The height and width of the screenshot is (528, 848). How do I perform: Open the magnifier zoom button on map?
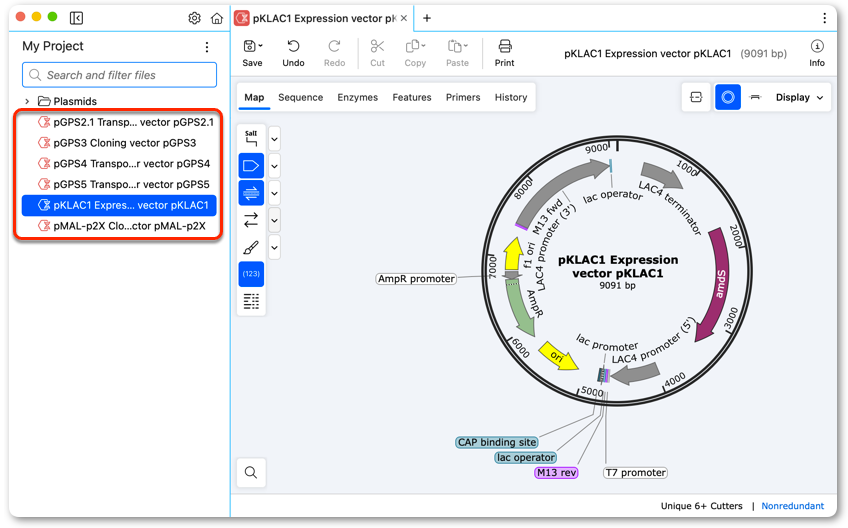(251, 472)
